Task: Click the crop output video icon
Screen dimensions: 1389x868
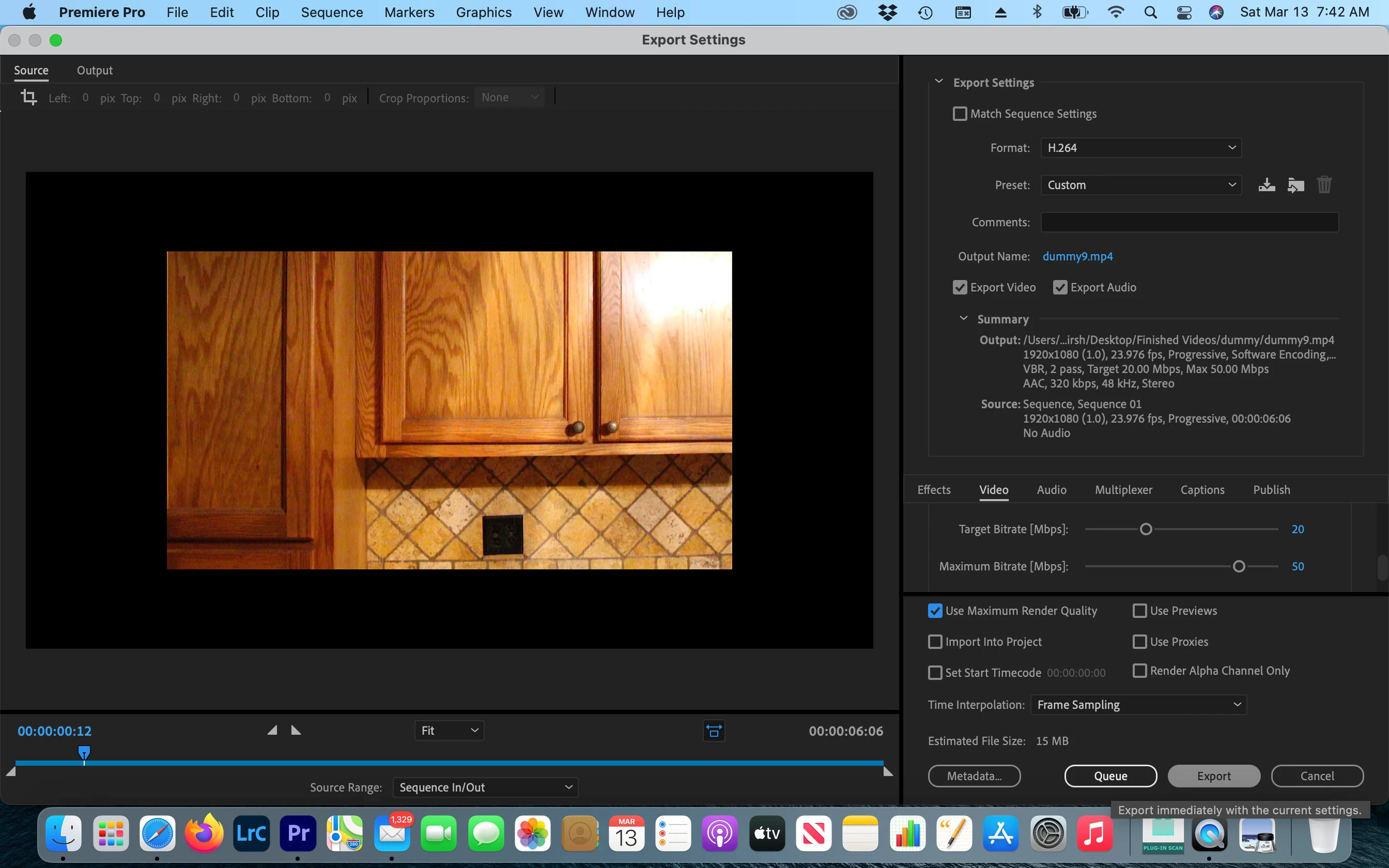Action: [x=29, y=97]
